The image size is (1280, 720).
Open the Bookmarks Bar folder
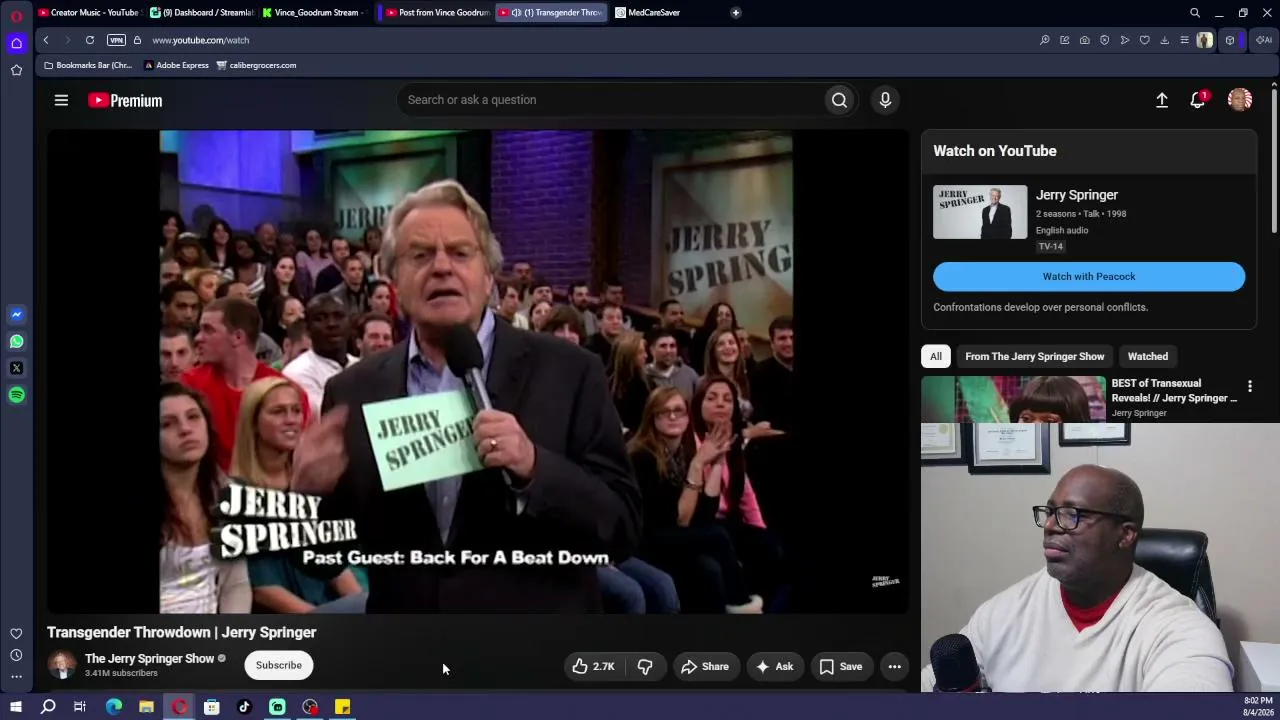click(x=88, y=65)
